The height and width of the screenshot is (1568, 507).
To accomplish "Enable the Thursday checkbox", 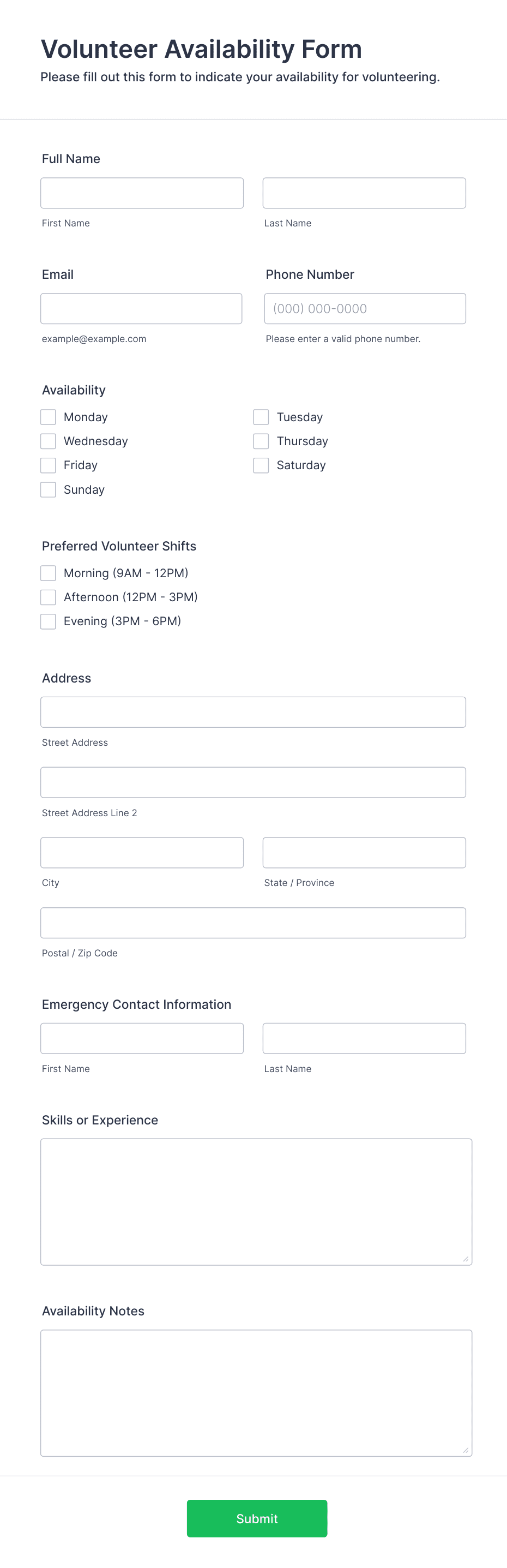I will (x=261, y=441).
